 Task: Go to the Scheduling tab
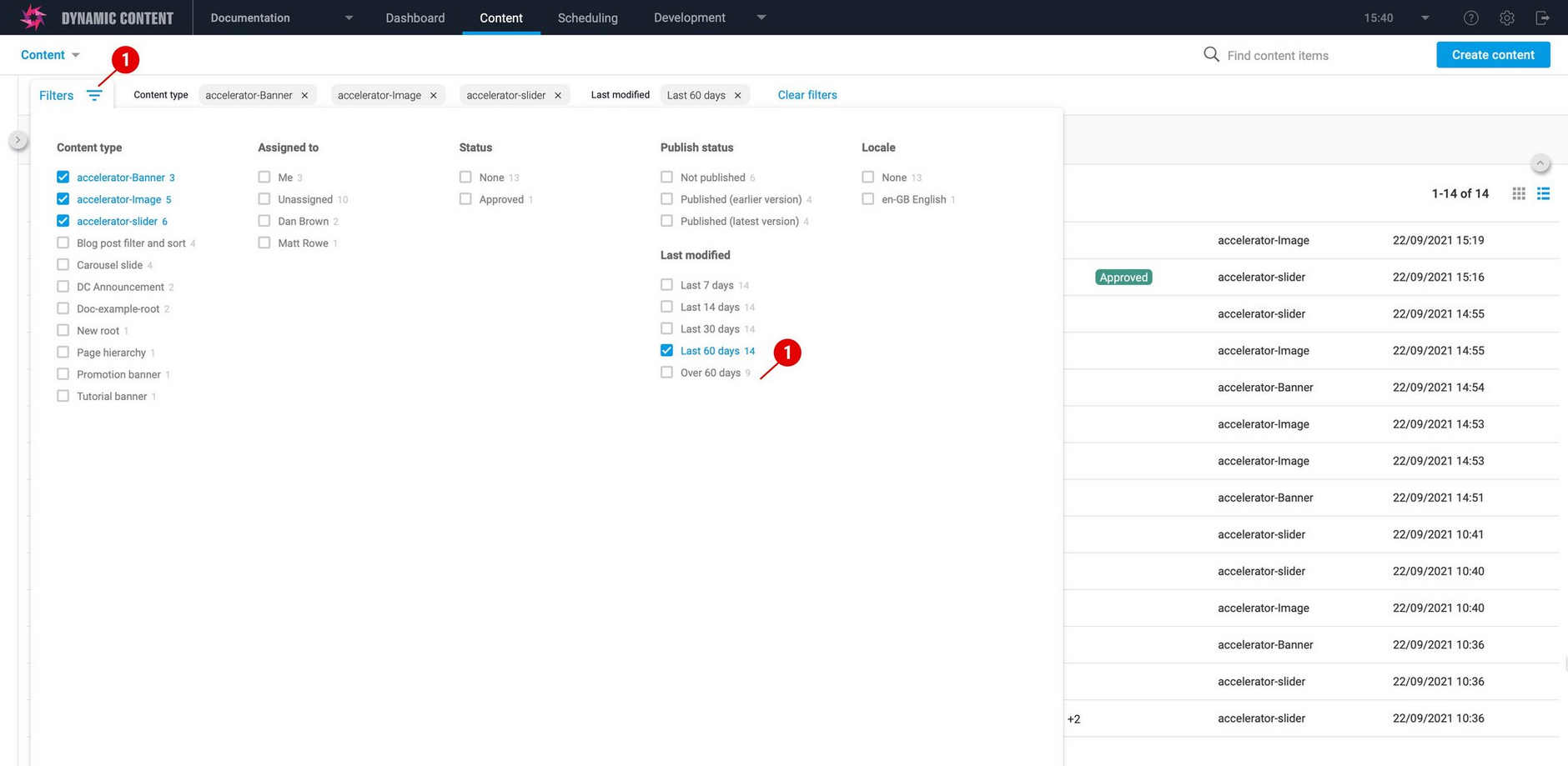click(x=588, y=18)
